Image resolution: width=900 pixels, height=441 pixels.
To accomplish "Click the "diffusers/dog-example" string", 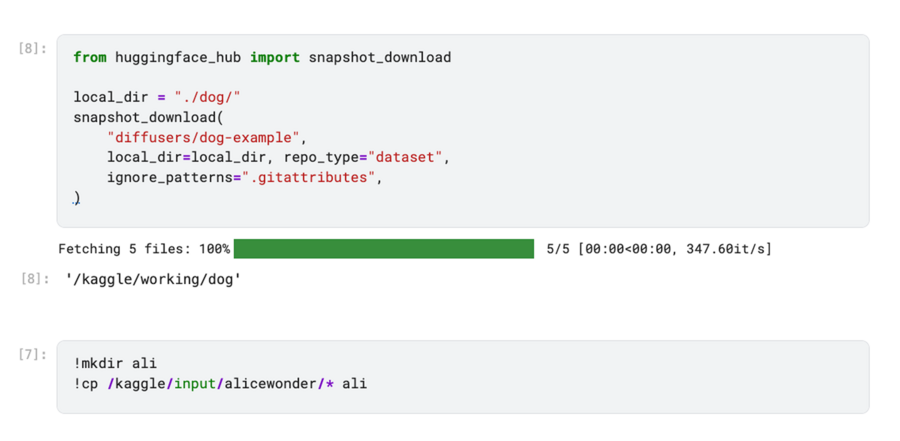I will [205, 137].
